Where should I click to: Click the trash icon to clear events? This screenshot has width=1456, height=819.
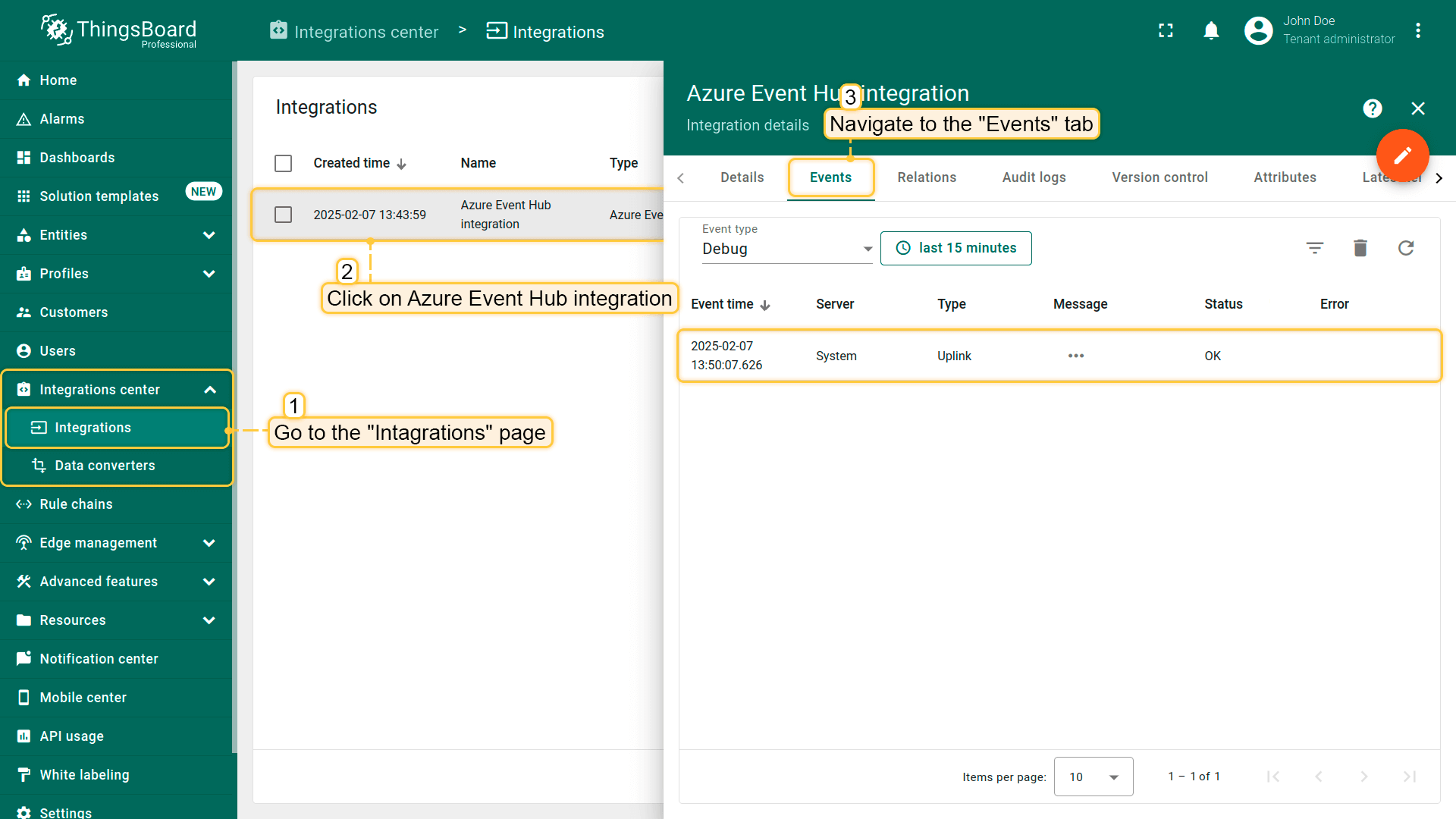1360,248
